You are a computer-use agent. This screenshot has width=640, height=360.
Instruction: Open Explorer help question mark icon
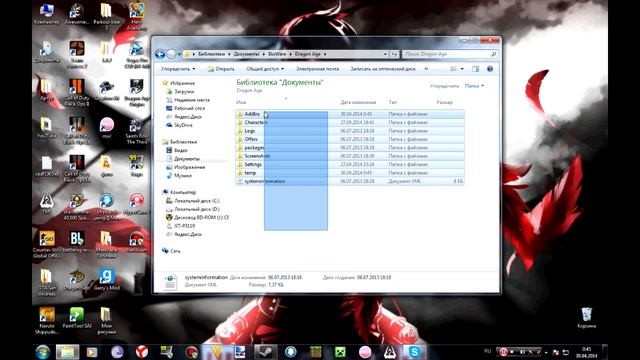pyautogui.click(x=490, y=69)
